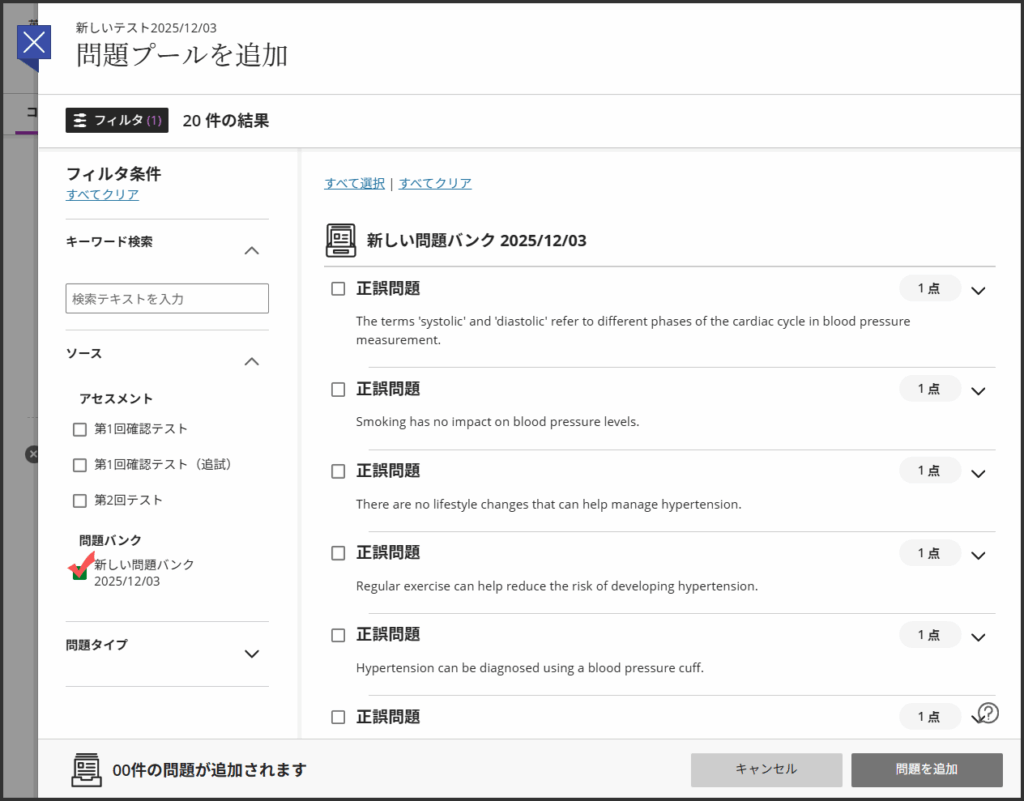Expand the 問題タイプ filter section
1024x801 pixels.
pyautogui.click(x=252, y=654)
